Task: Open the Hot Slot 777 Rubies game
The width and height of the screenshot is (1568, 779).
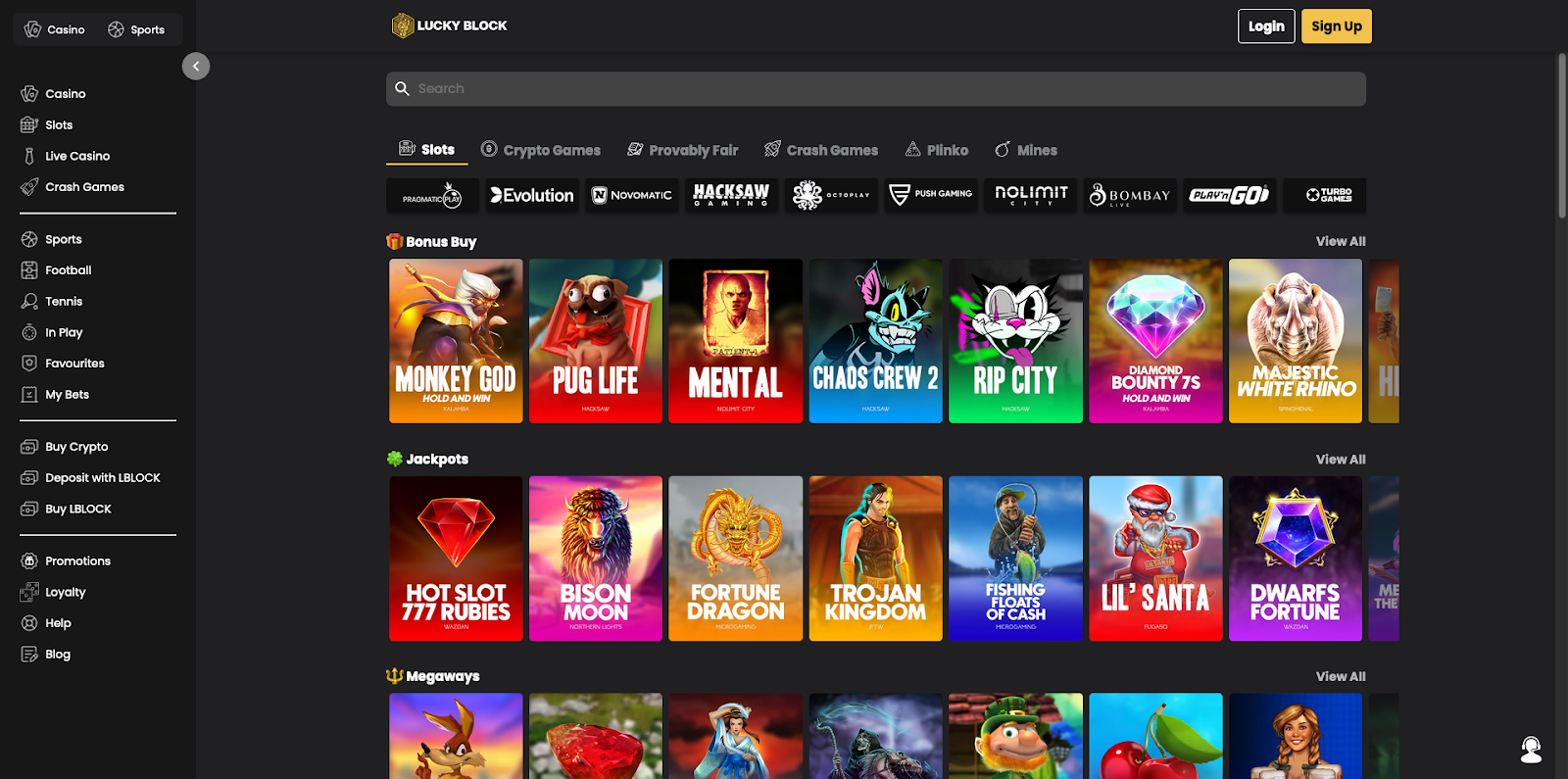Action: tap(456, 559)
